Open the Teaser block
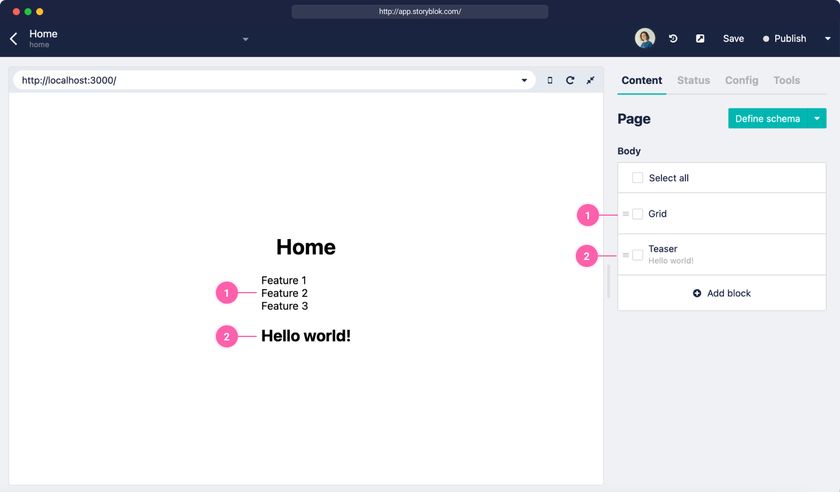This screenshot has width=840, height=492. (x=722, y=255)
